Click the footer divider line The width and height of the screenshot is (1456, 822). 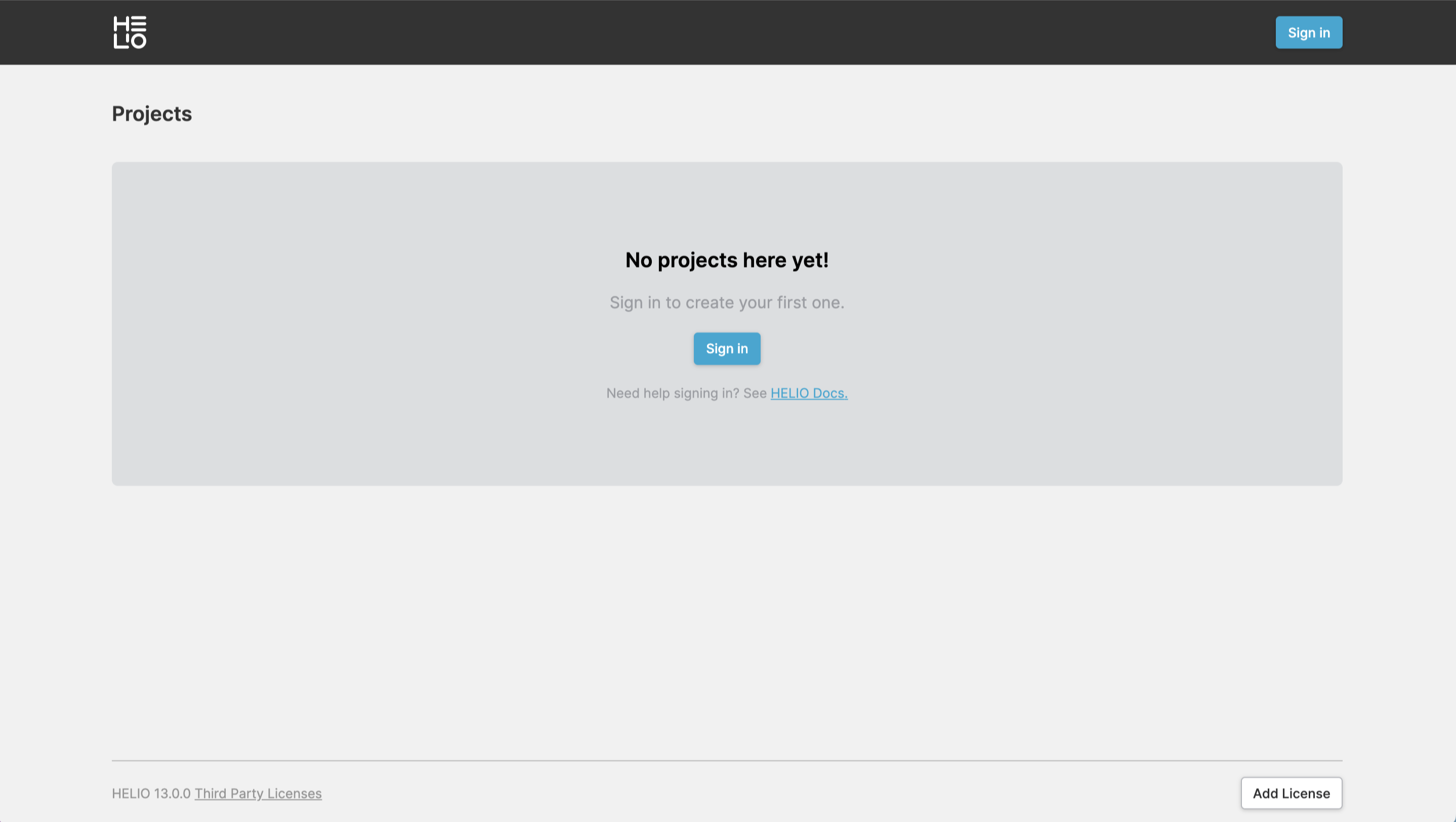[726, 760]
